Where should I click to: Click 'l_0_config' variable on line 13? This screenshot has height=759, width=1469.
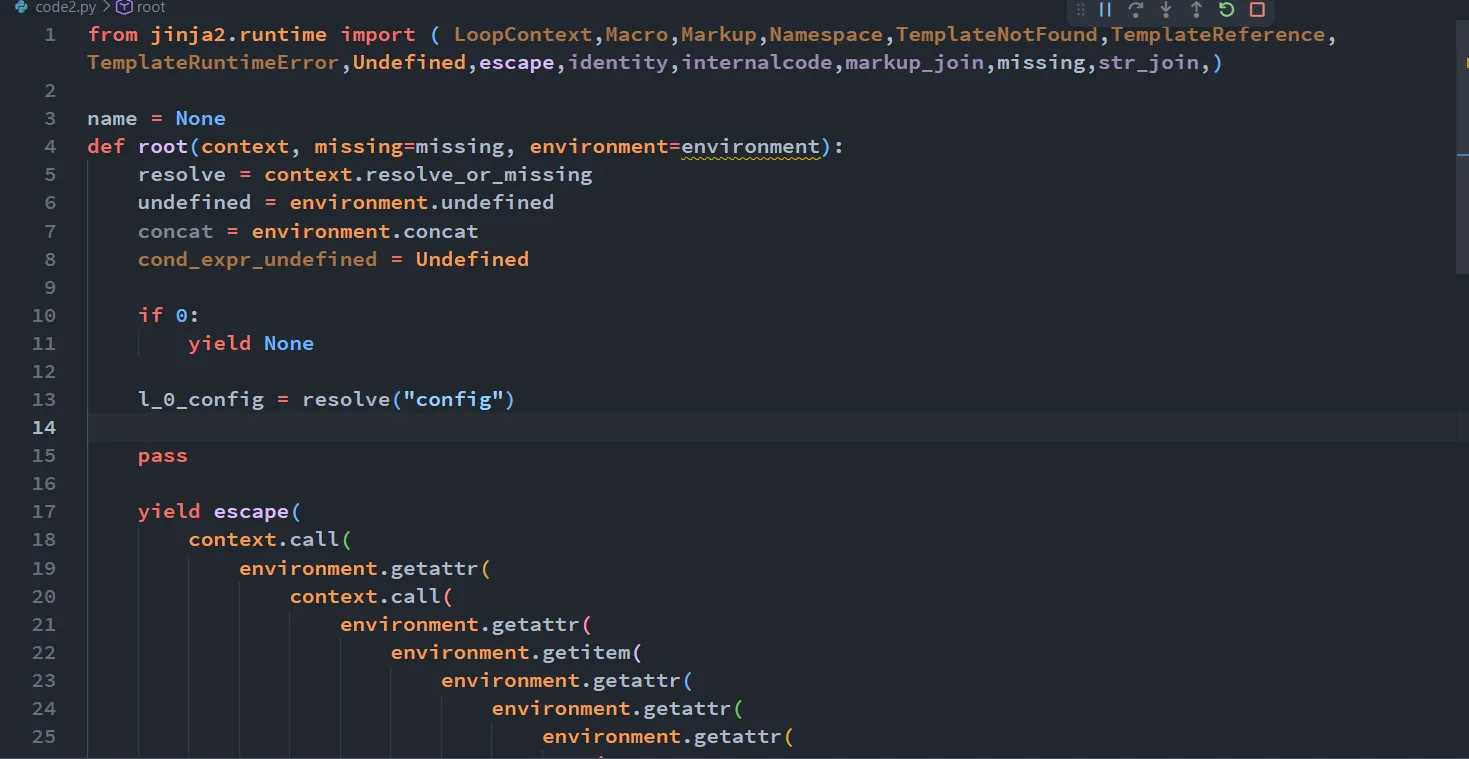pyautogui.click(x=201, y=399)
